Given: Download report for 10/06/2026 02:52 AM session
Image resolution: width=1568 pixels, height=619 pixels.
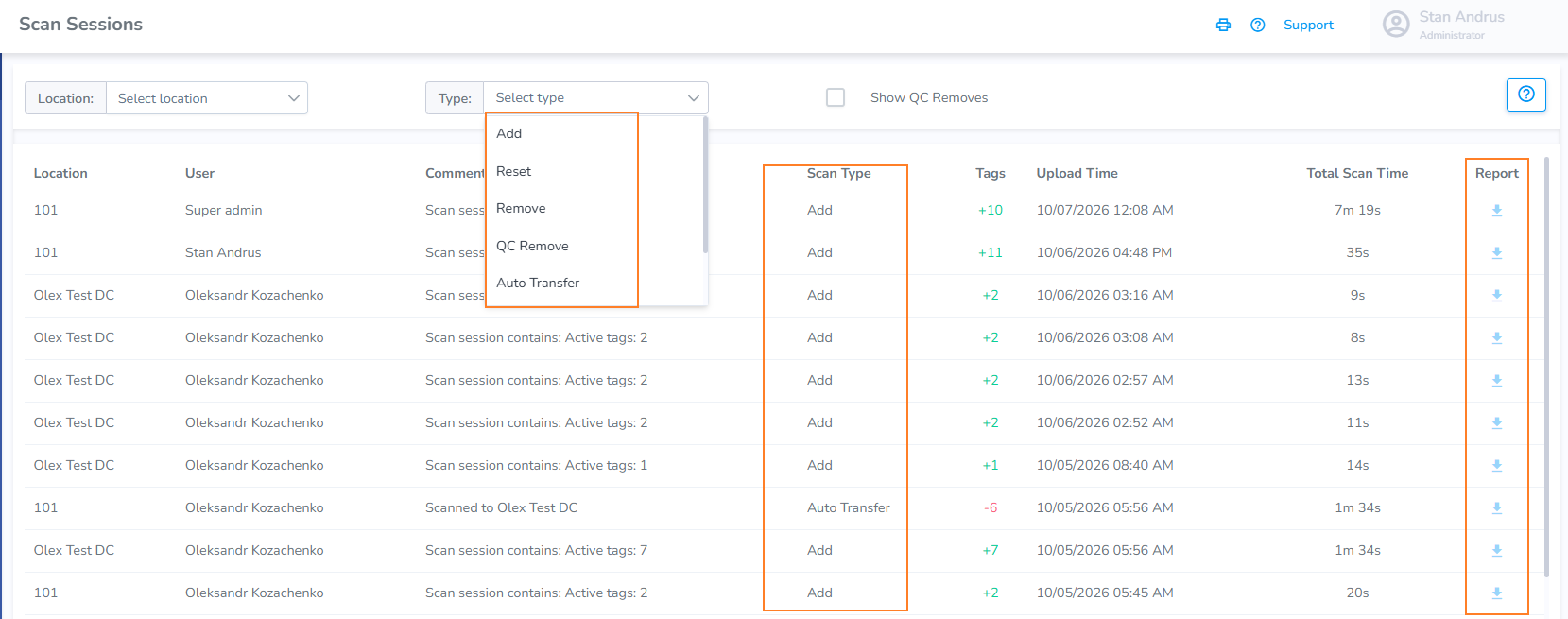Looking at the screenshot, I should pos(1497,423).
